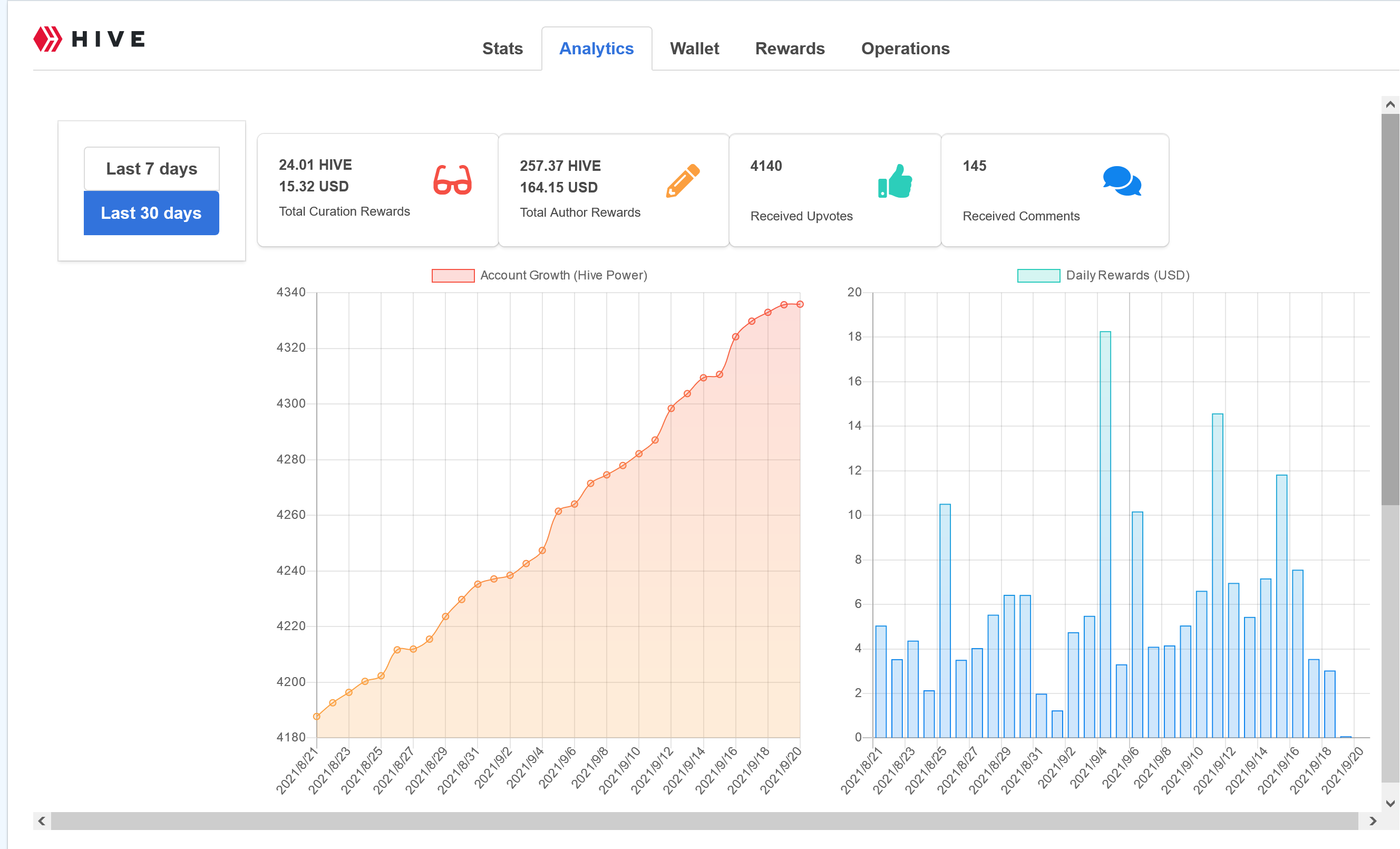The image size is (1400, 849).
Task: Click the 4140 upvotes count
Action: pyautogui.click(x=766, y=166)
